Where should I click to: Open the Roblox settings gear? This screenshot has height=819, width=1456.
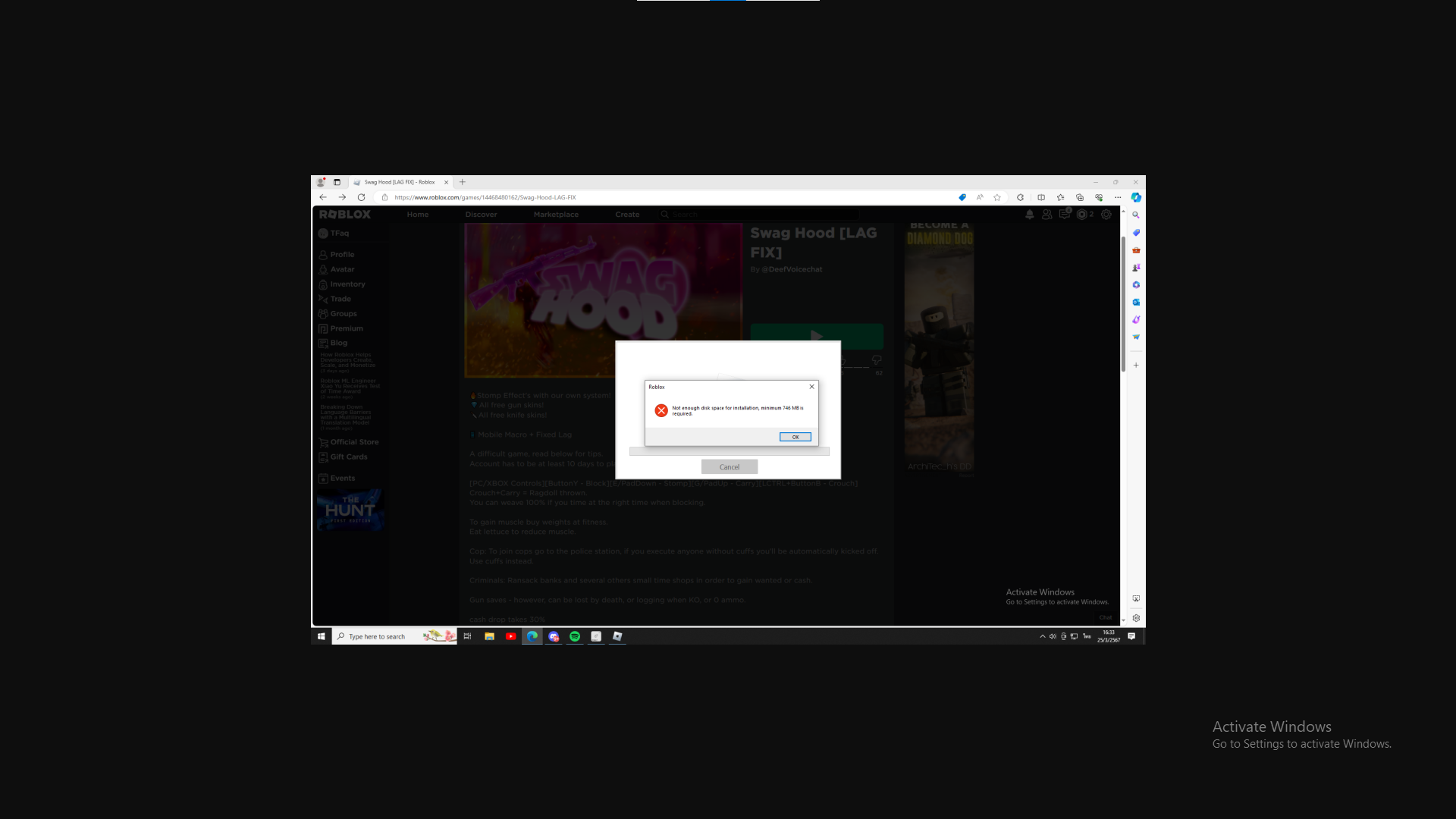coord(1106,215)
